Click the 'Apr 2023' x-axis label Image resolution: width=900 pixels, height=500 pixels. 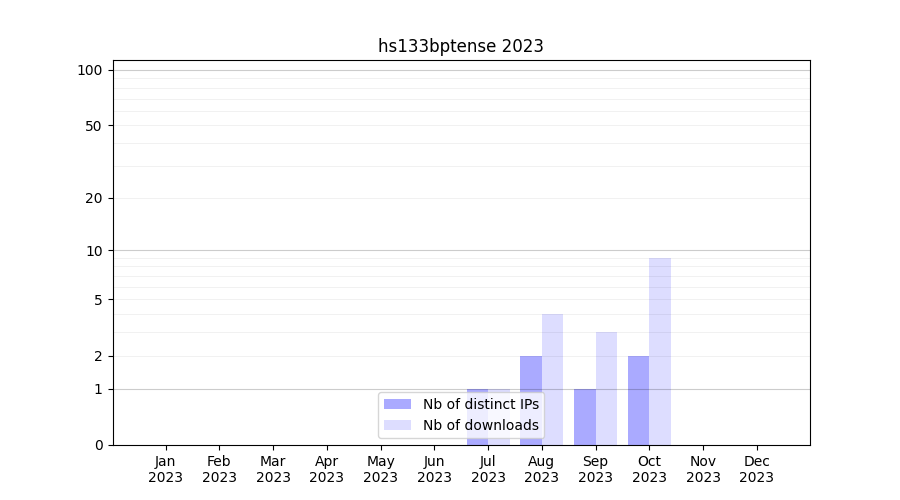(327, 469)
